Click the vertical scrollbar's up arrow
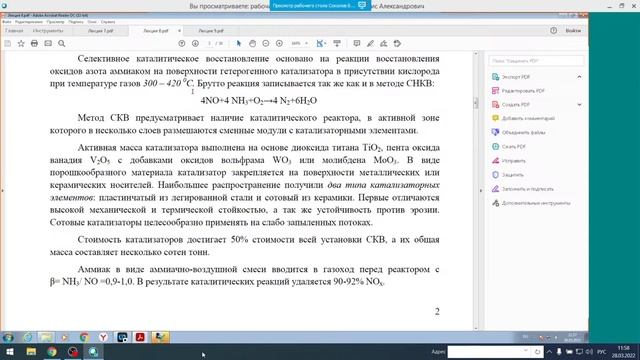 pyautogui.click(x=476, y=54)
